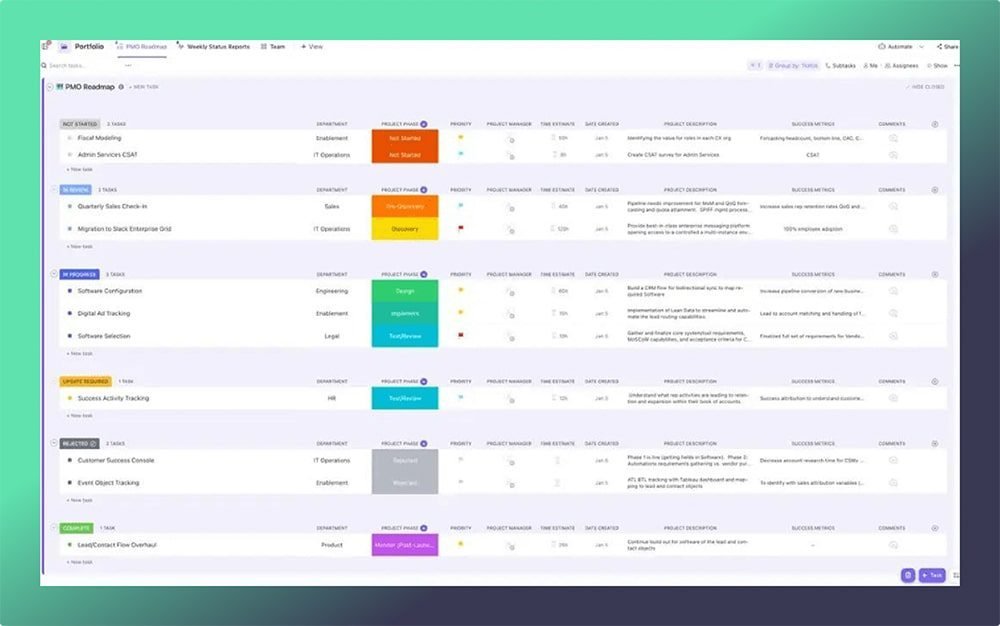The image size is (1000, 626).
Task: Click the red priority flag for Software Selection
Action: (460, 336)
